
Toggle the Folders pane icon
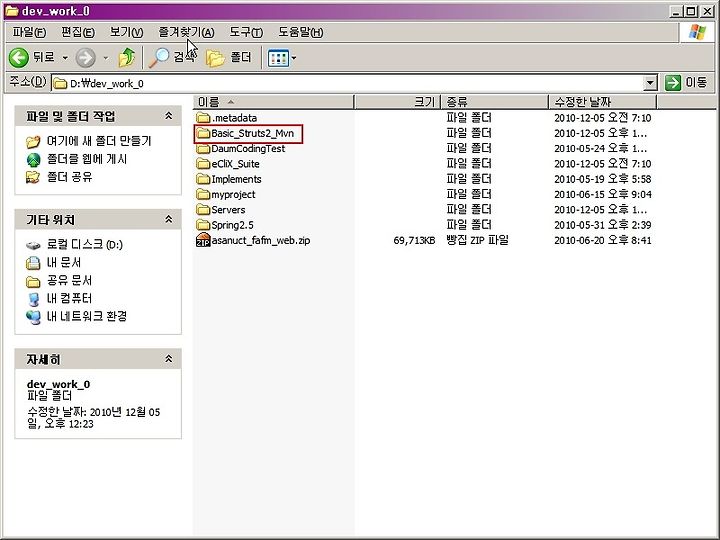pyautogui.click(x=215, y=58)
